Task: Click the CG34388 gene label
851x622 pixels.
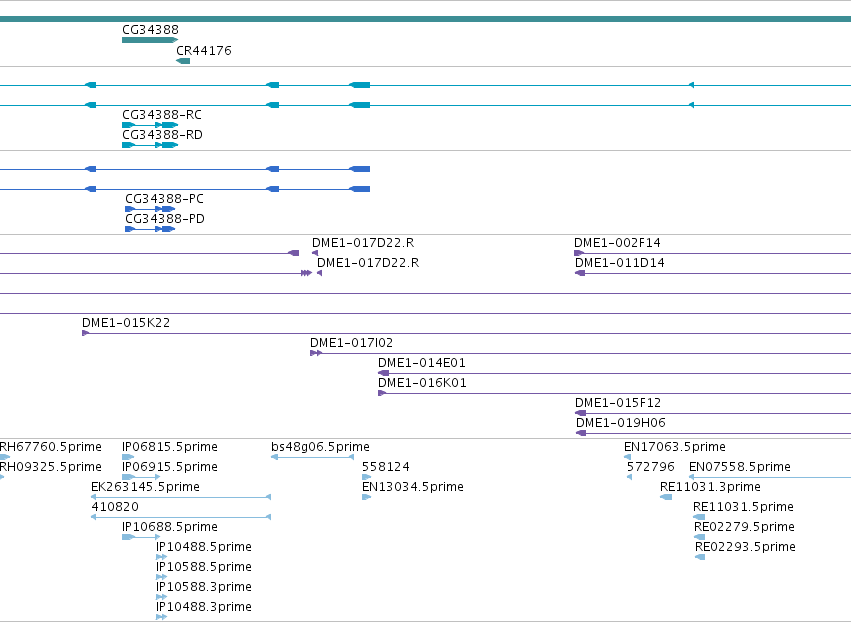Action: [x=150, y=30]
